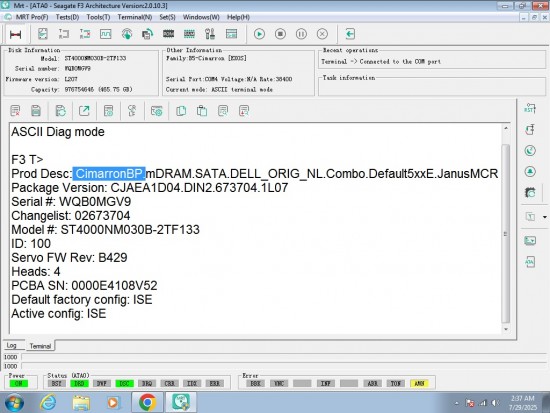Screen dimensions: 550x413
Task: Open the wrench and brush tools icon
Action: [210, 34]
